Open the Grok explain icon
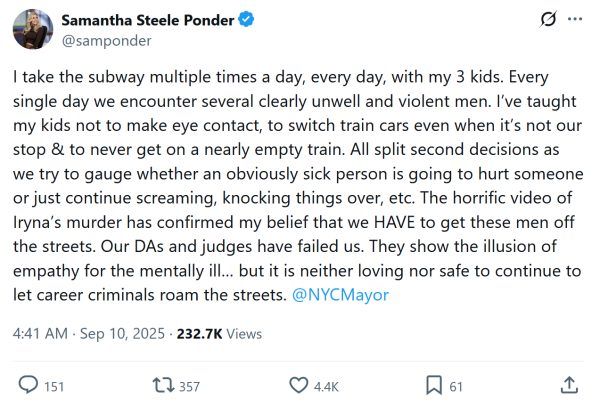This screenshot has width=600, height=406. click(548, 20)
